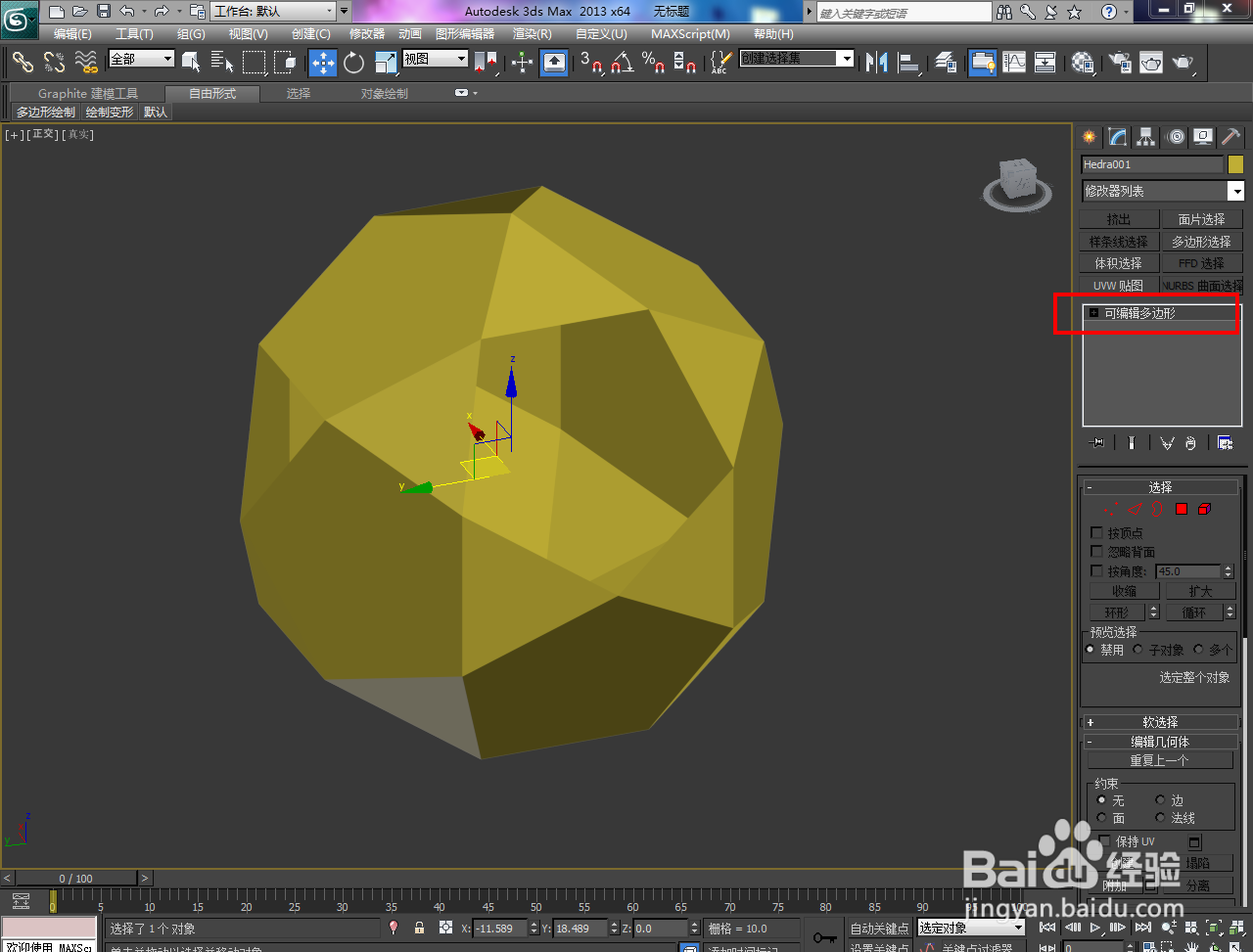Click the time slider 0 / 100

click(x=76, y=878)
